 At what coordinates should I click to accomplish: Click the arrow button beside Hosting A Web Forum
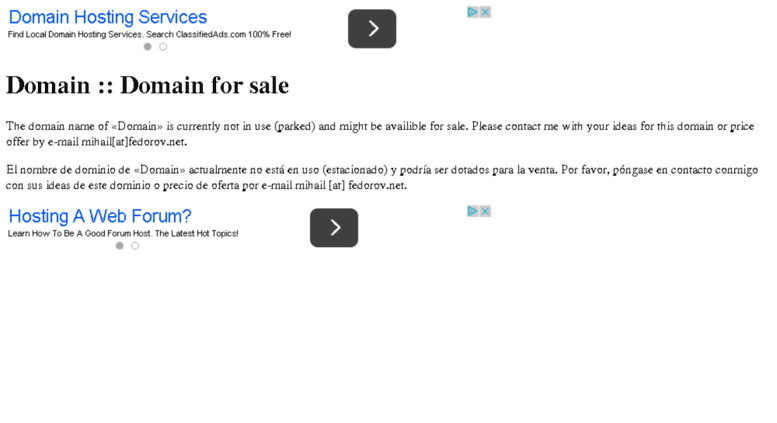tap(334, 228)
